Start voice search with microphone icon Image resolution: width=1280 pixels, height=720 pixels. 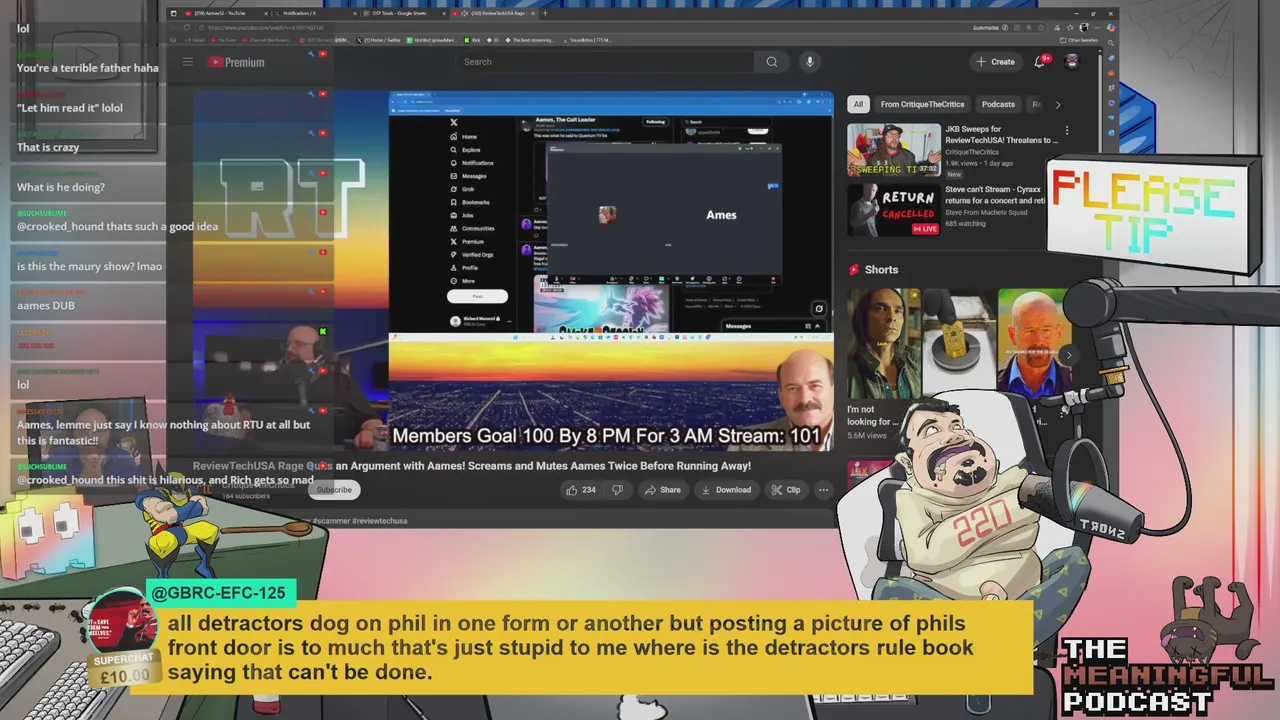810,62
